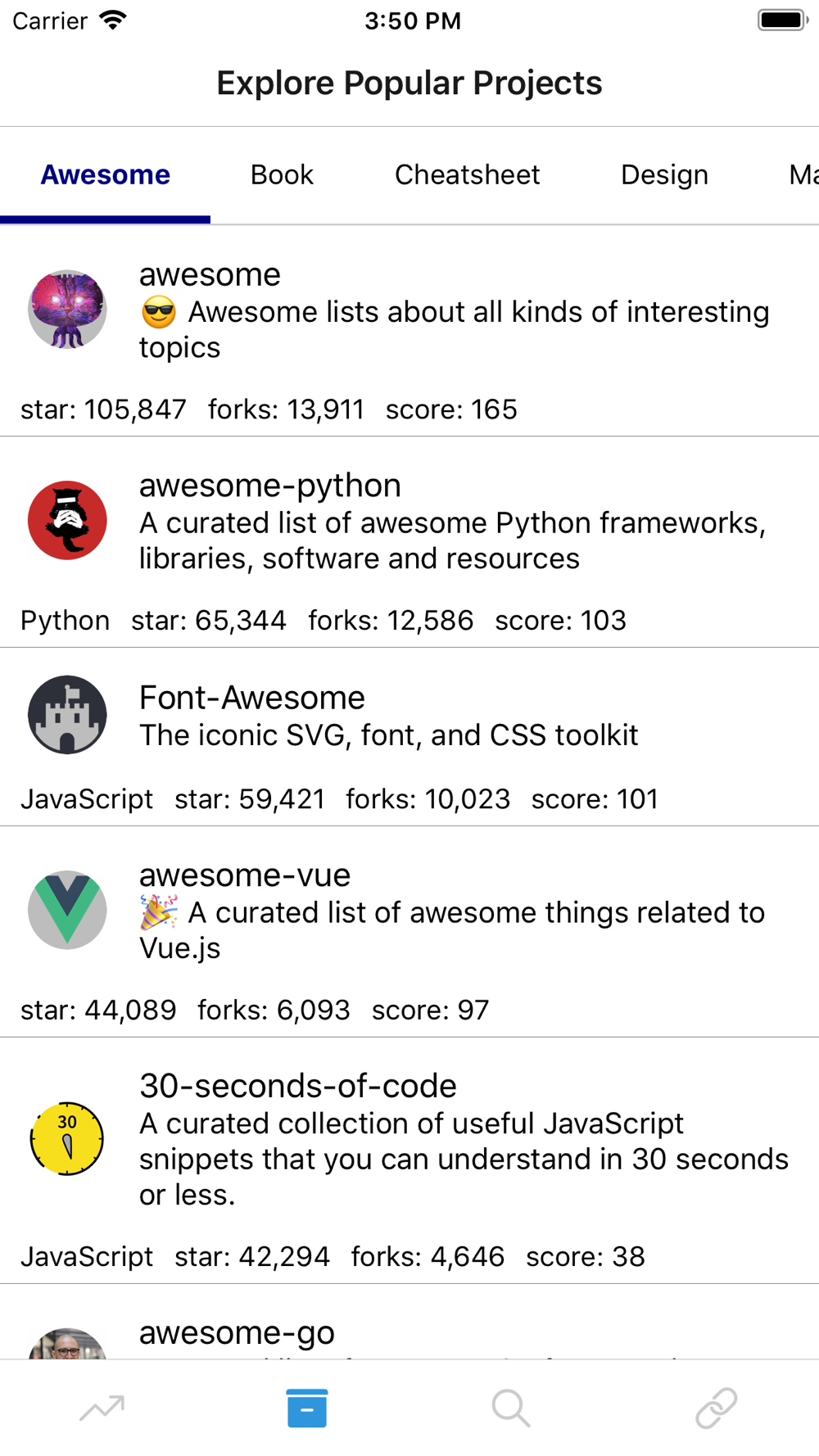Tap the 30-seconds-of-code clock avatar
The height and width of the screenshot is (1456, 819).
pos(67,1138)
